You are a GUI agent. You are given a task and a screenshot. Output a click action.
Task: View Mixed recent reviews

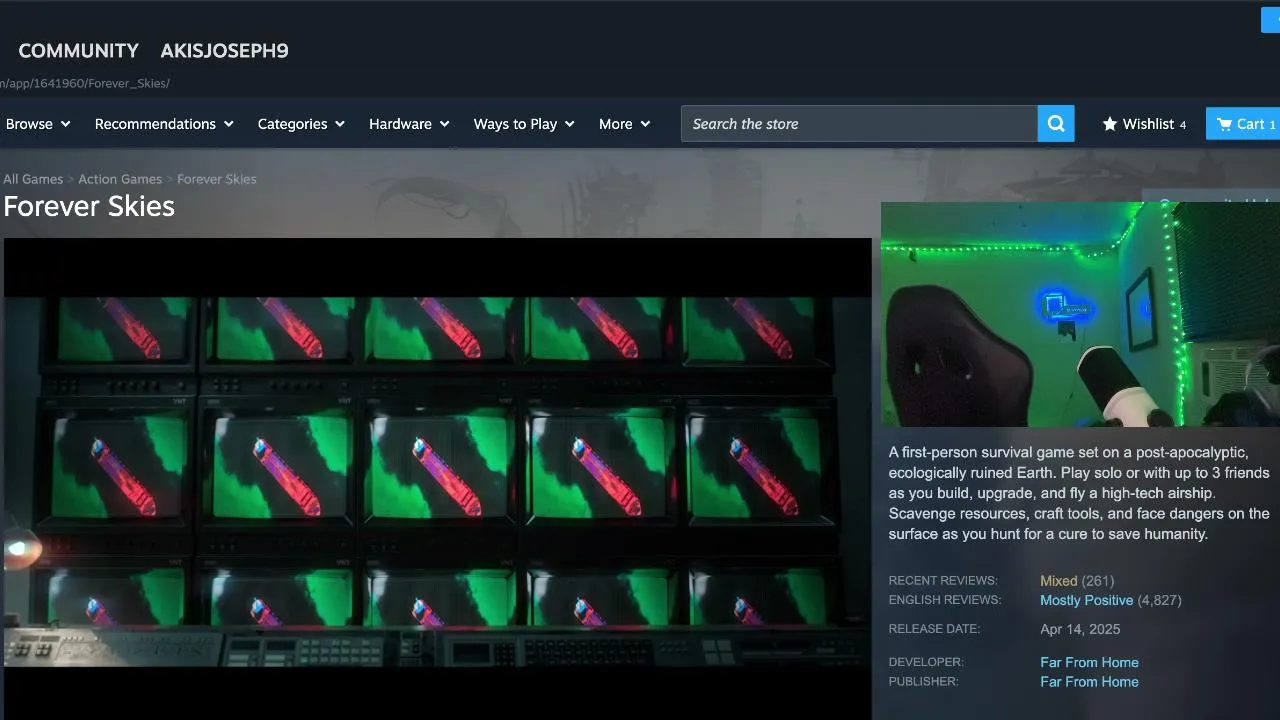pos(1058,581)
